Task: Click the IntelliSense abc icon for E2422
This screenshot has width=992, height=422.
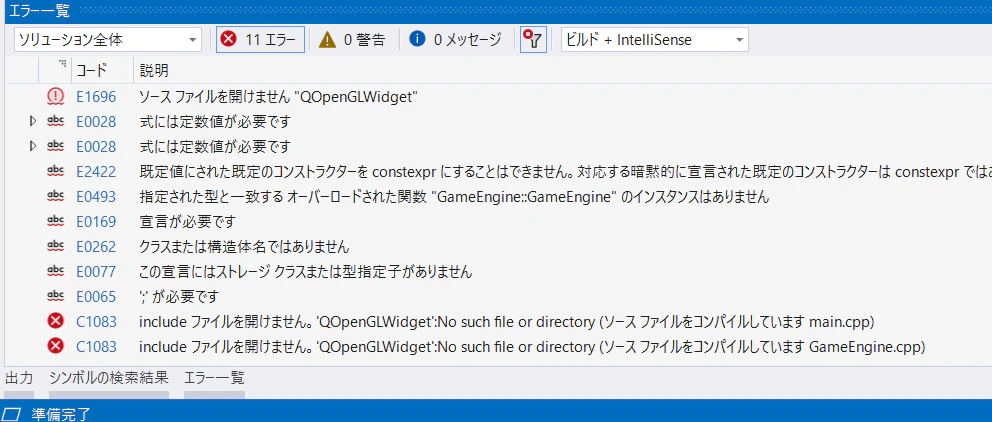Action: (x=56, y=171)
